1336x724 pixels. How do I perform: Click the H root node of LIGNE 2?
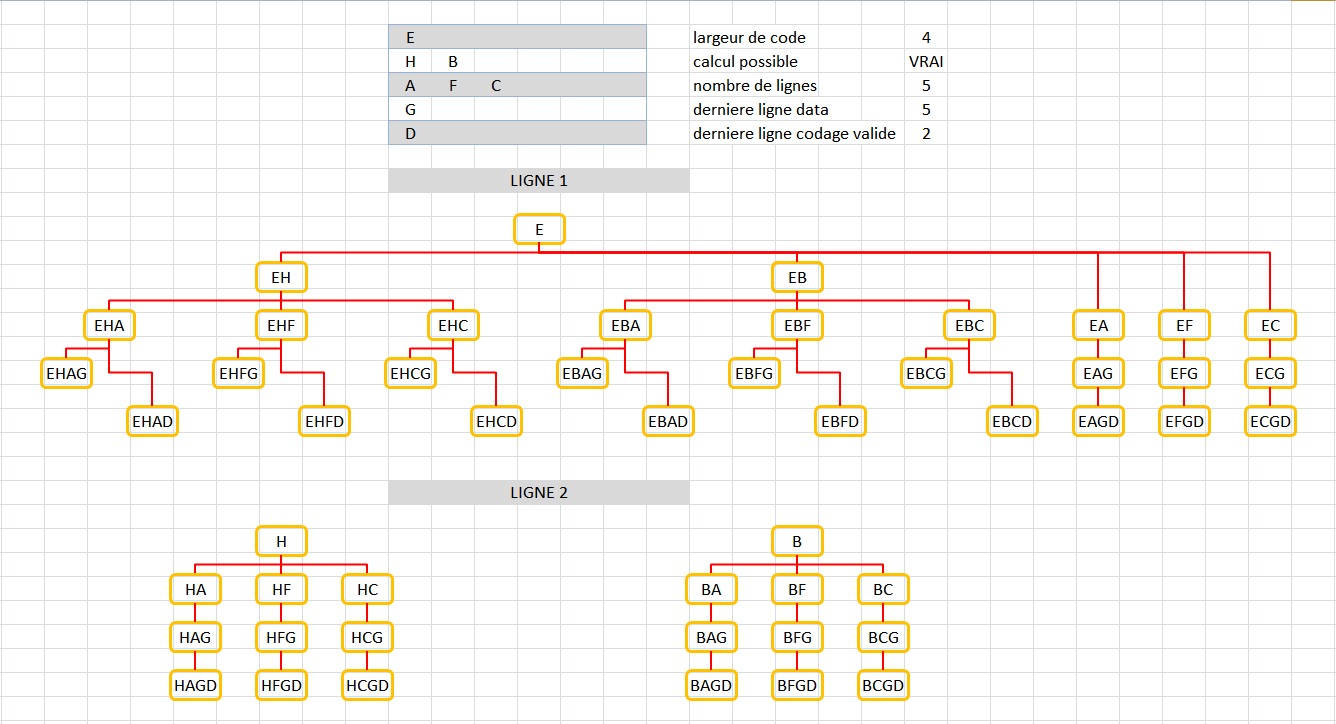click(281, 541)
